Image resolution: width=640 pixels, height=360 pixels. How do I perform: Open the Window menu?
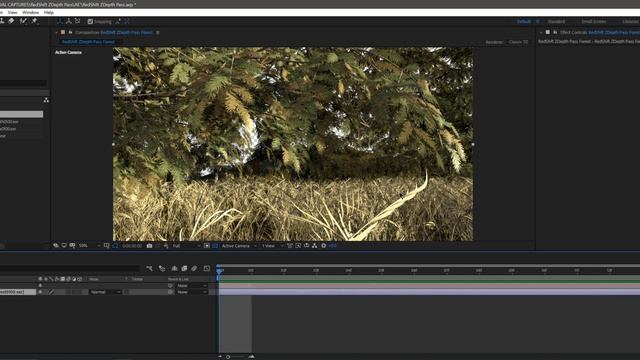point(31,12)
